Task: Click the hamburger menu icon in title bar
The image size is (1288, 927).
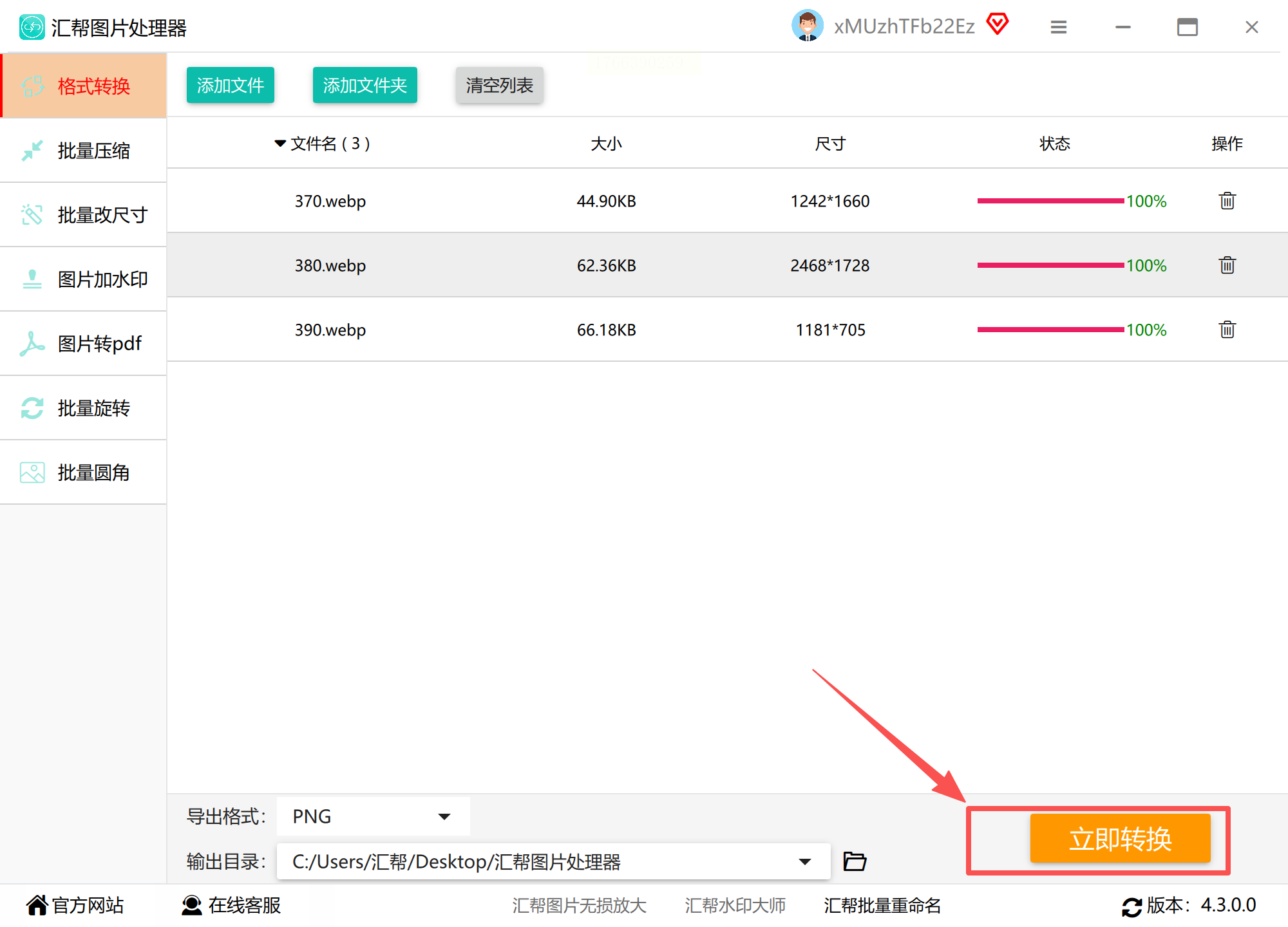Action: pos(1058,27)
